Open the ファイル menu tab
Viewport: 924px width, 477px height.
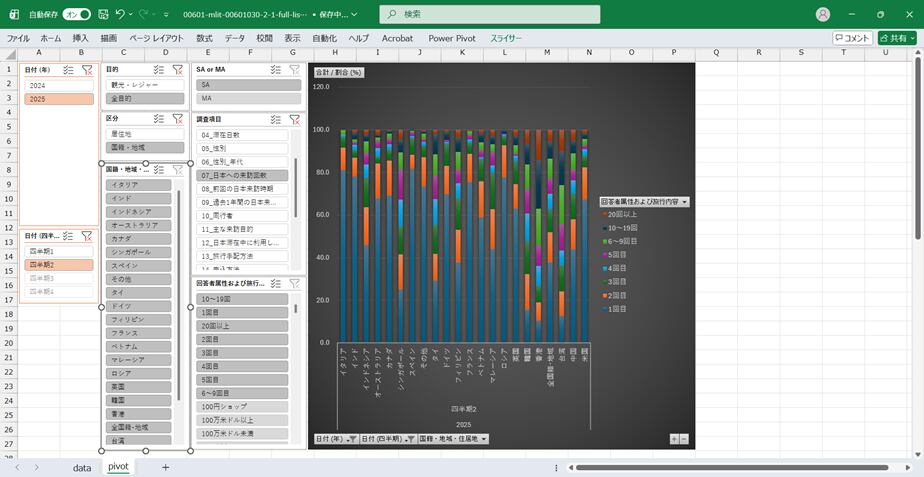(18, 38)
